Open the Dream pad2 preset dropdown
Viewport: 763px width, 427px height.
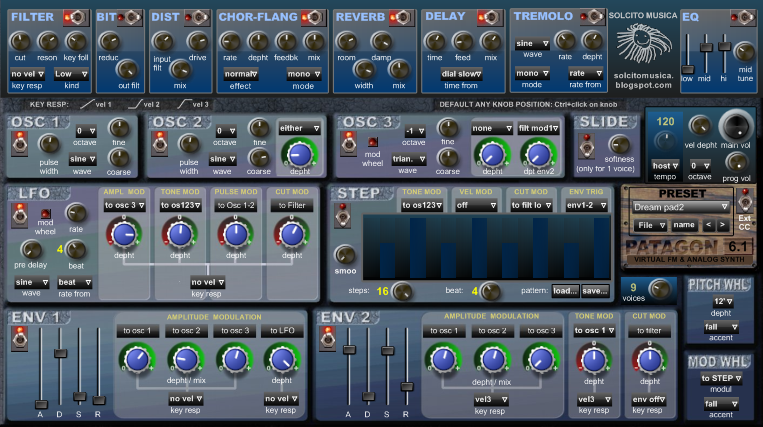[x=680, y=207]
